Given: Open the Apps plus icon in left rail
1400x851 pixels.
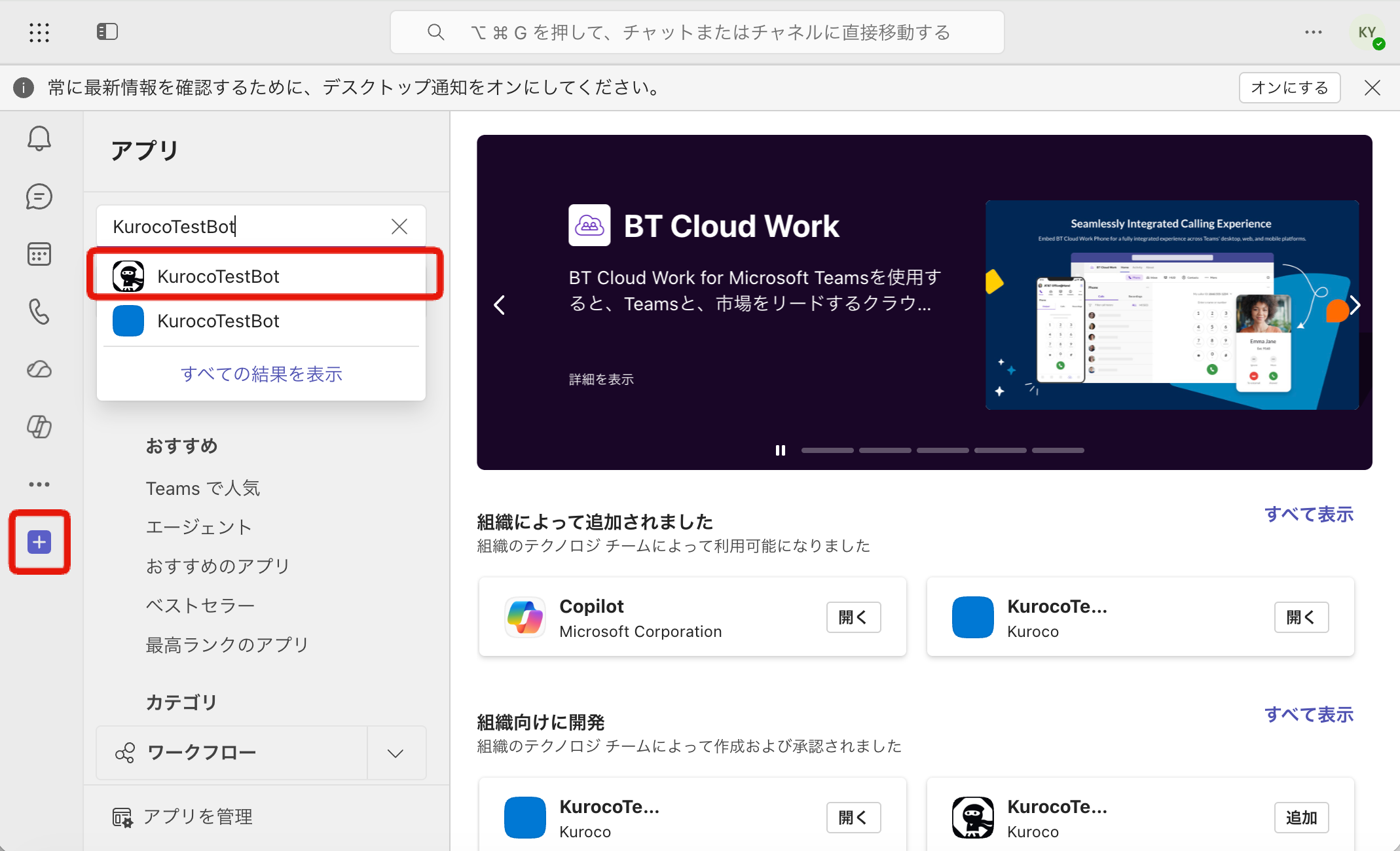Looking at the screenshot, I should tap(39, 542).
